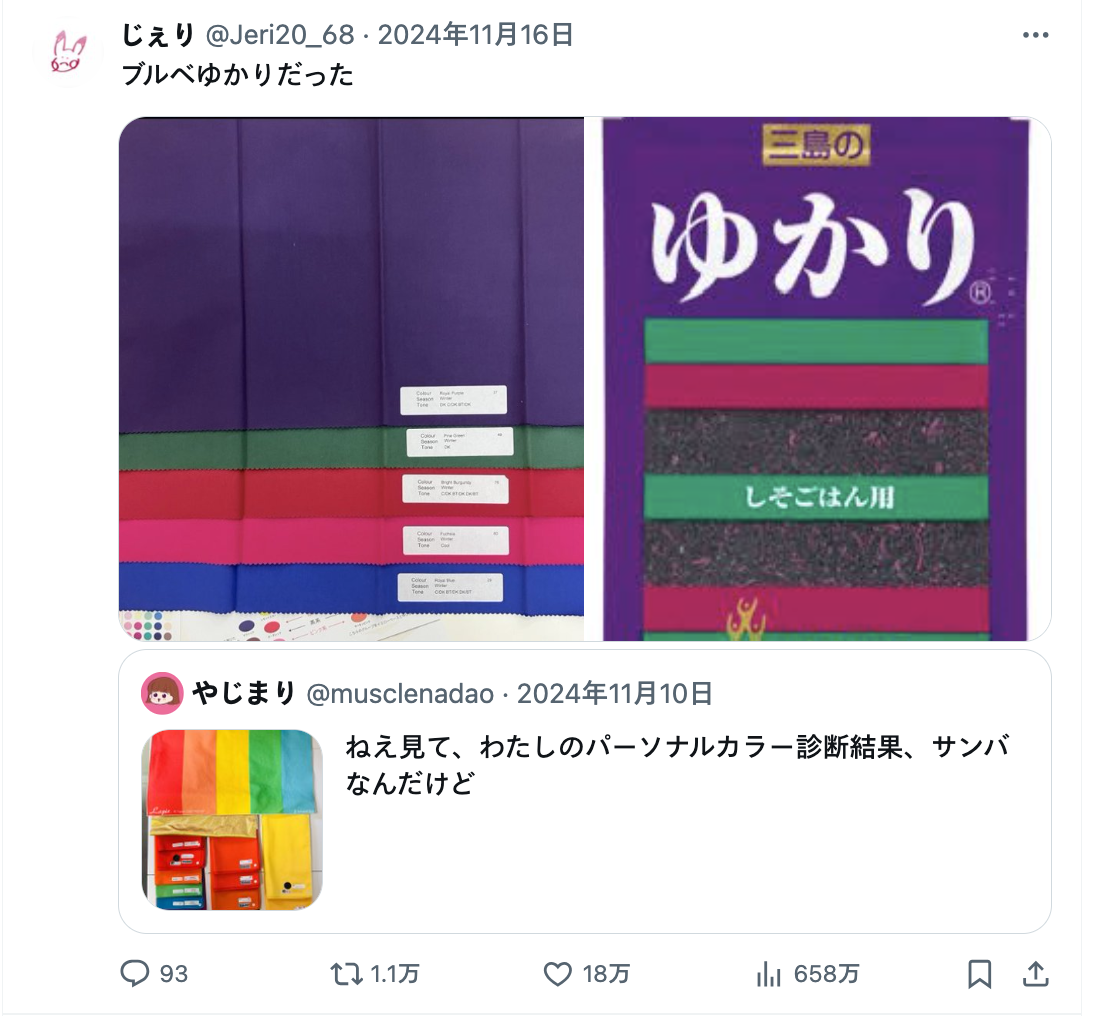Open the purple fabric swatches photo
1098x1016 pixels.
(x=352, y=379)
